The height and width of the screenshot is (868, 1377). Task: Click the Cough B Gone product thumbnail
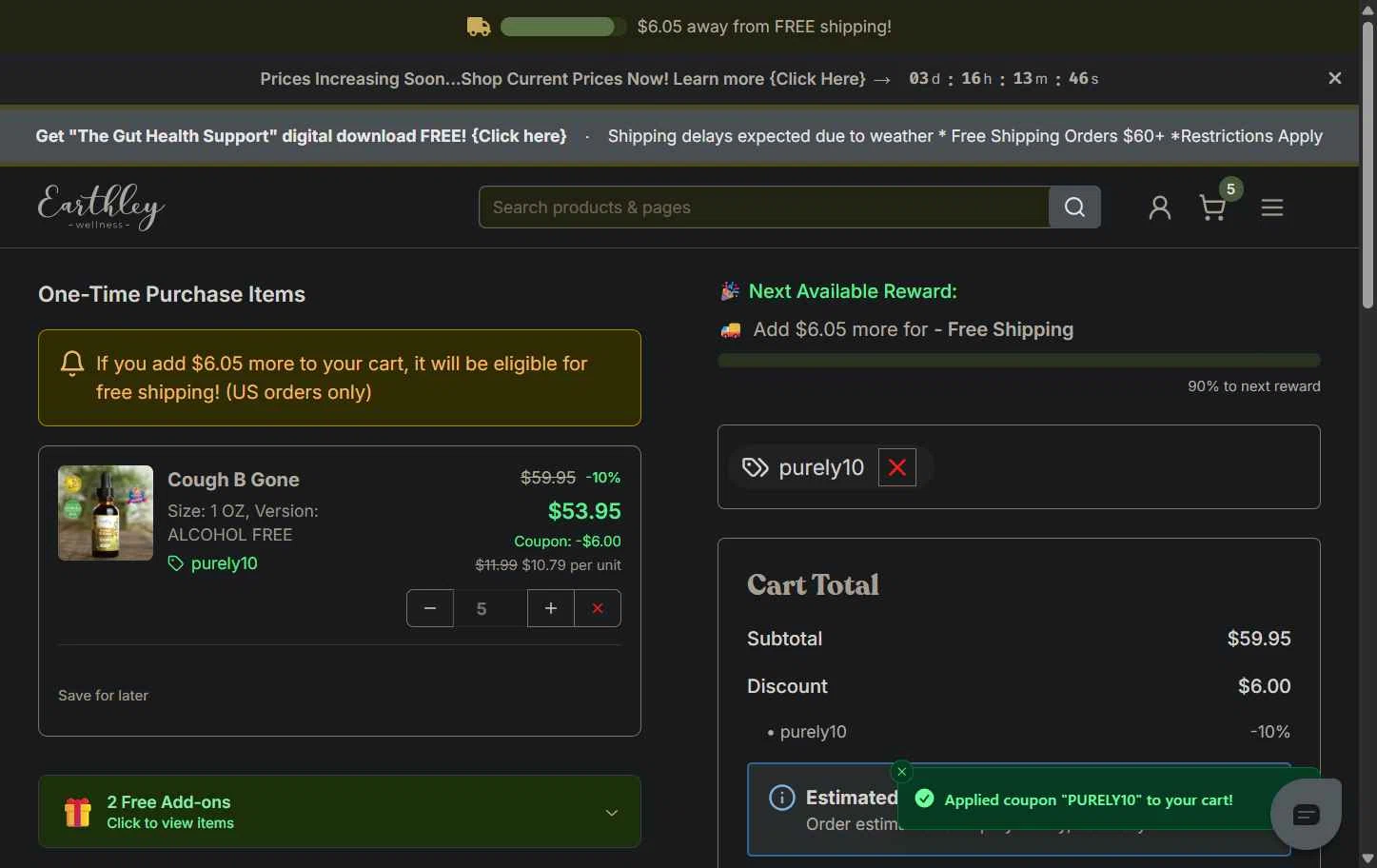click(106, 513)
